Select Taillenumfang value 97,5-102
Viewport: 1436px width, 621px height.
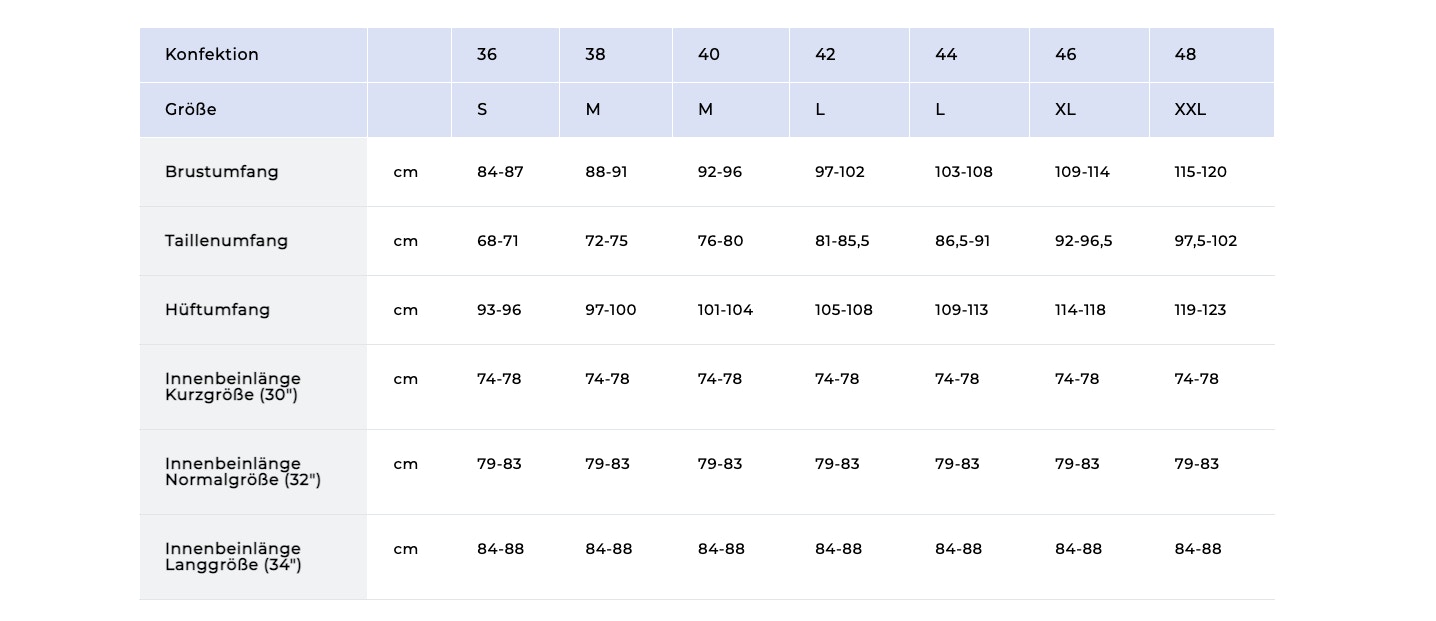[1205, 240]
